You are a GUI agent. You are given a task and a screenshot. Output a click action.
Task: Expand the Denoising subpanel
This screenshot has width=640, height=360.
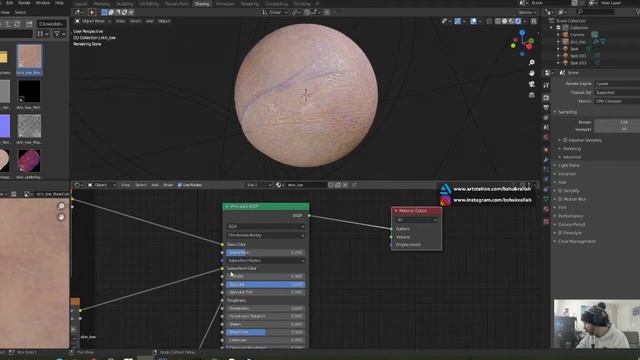[x=560, y=149]
